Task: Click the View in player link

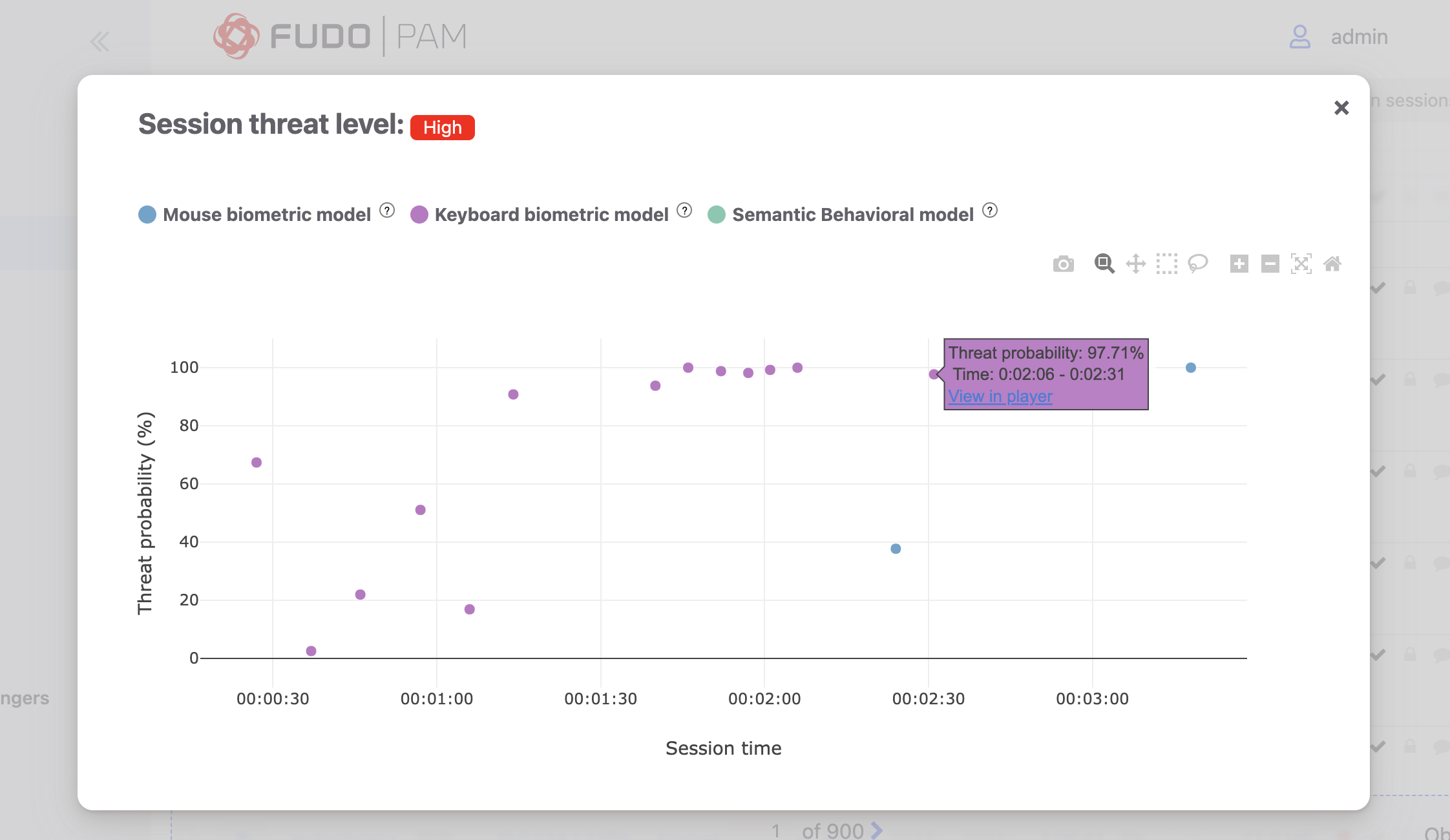Action: pyautogui.click(x=1000, y=396)
